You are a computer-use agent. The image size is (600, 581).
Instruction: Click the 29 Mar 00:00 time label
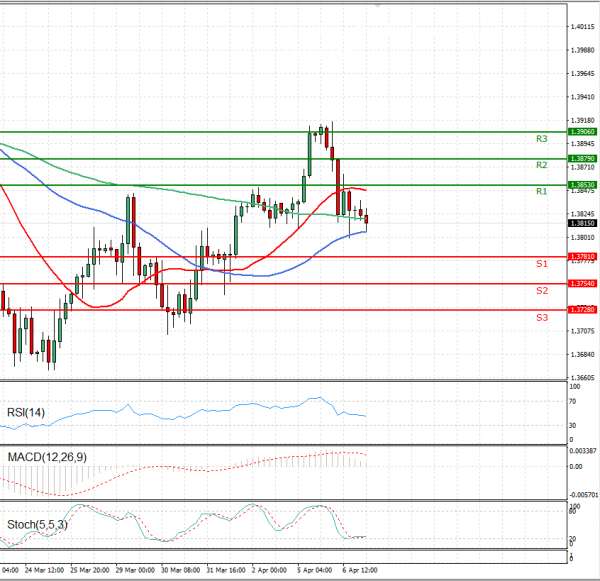pos(135,570)
